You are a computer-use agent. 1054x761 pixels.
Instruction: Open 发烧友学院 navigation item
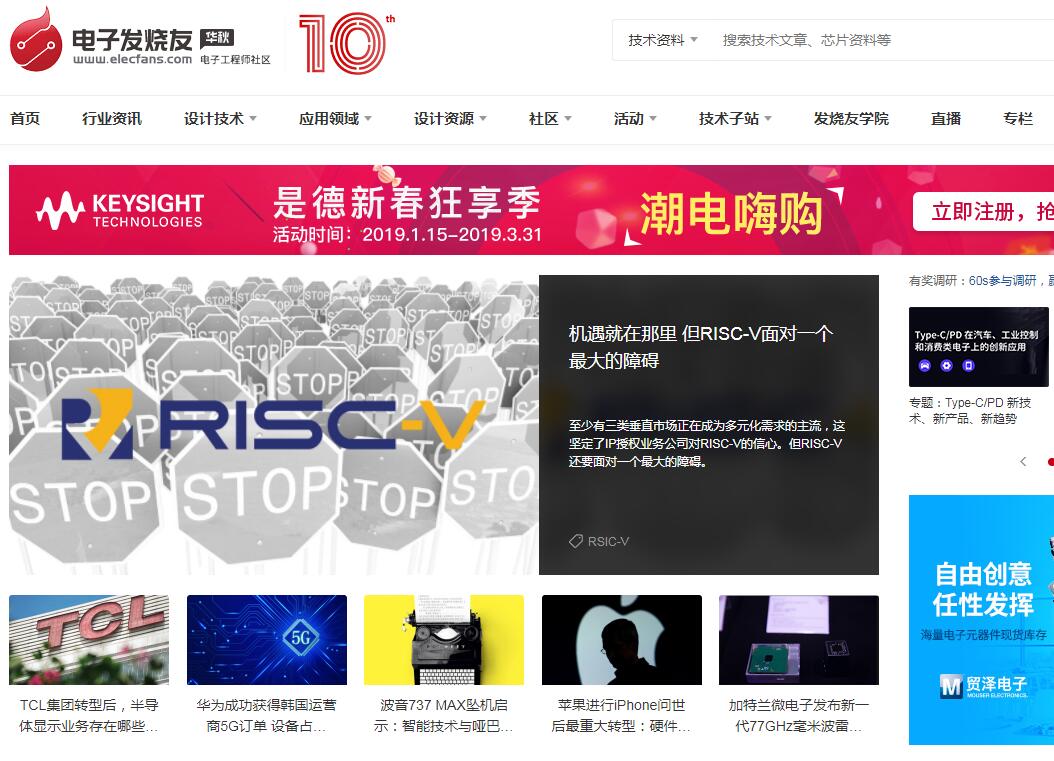851,119
